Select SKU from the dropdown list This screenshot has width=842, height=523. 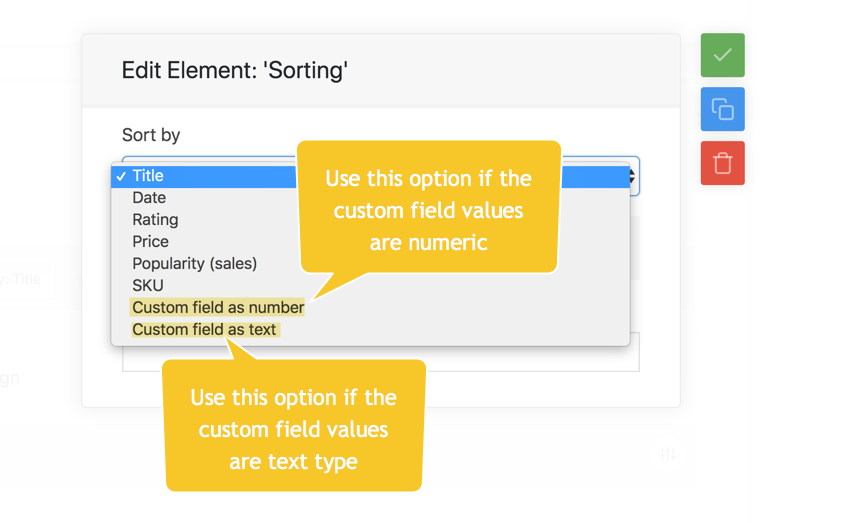(x=147, y=286)
